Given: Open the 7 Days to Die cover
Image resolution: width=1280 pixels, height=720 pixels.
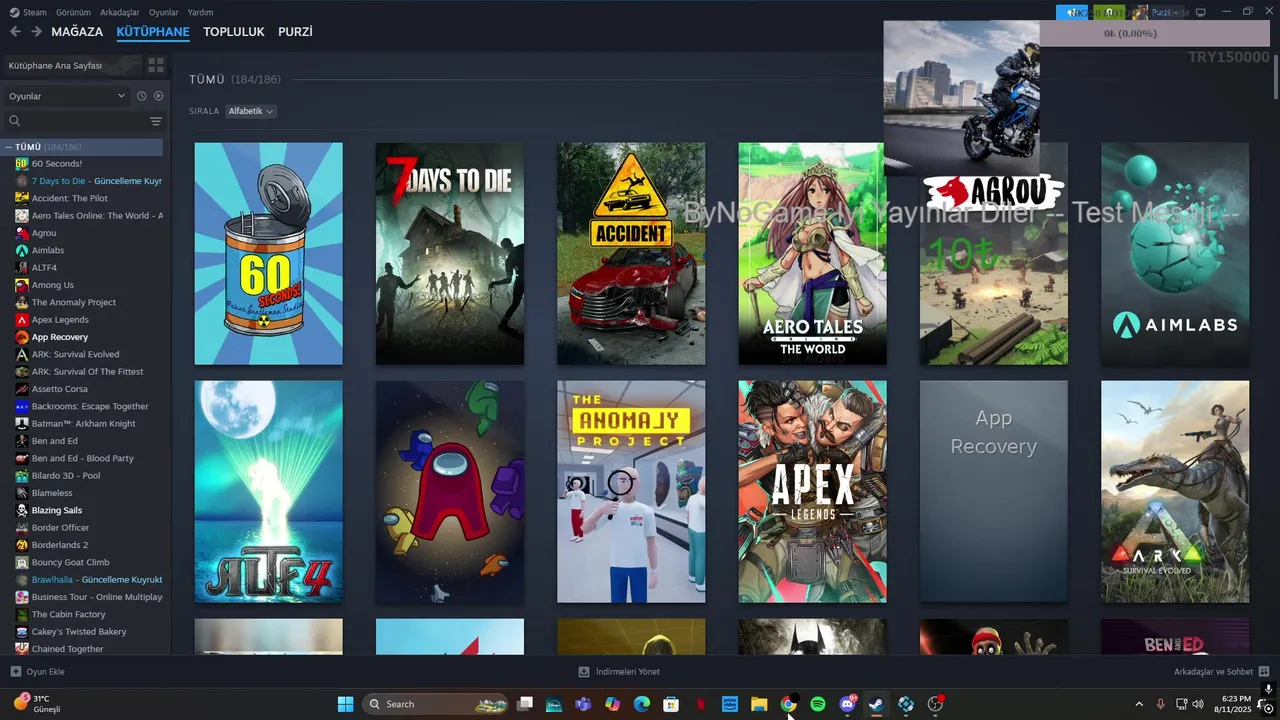Looking at the screenshot, I should pyautogui.click(x=450, y=254).
